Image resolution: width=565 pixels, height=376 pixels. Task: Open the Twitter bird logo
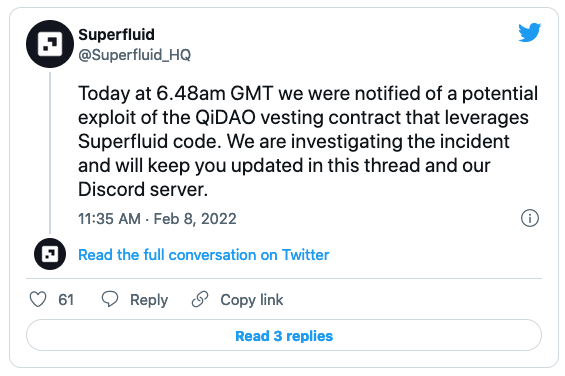pyautogui.click(x=529, y=32)
